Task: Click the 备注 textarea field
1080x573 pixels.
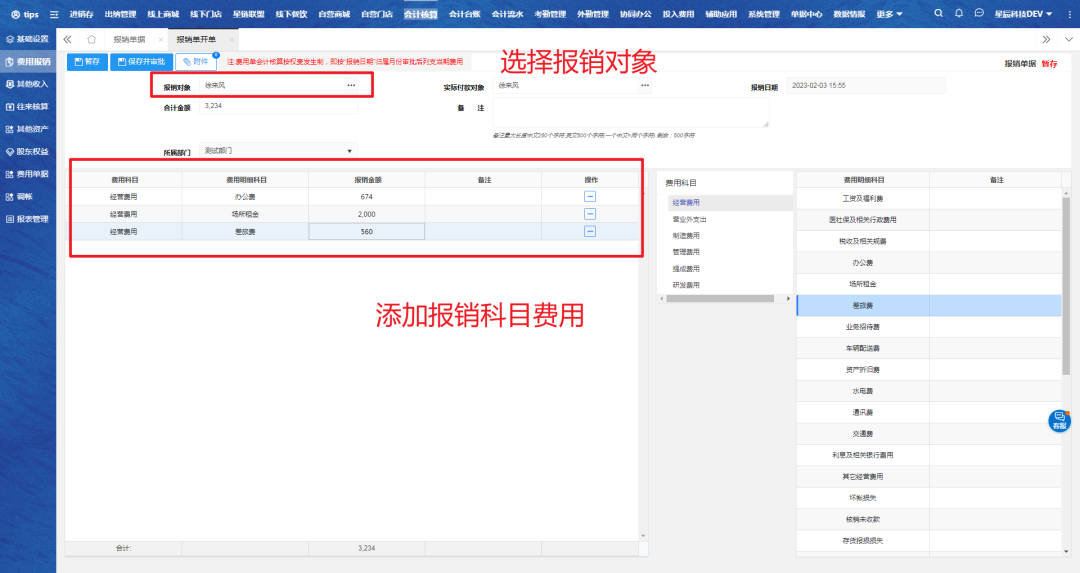Action: click(x=630, y=112)
